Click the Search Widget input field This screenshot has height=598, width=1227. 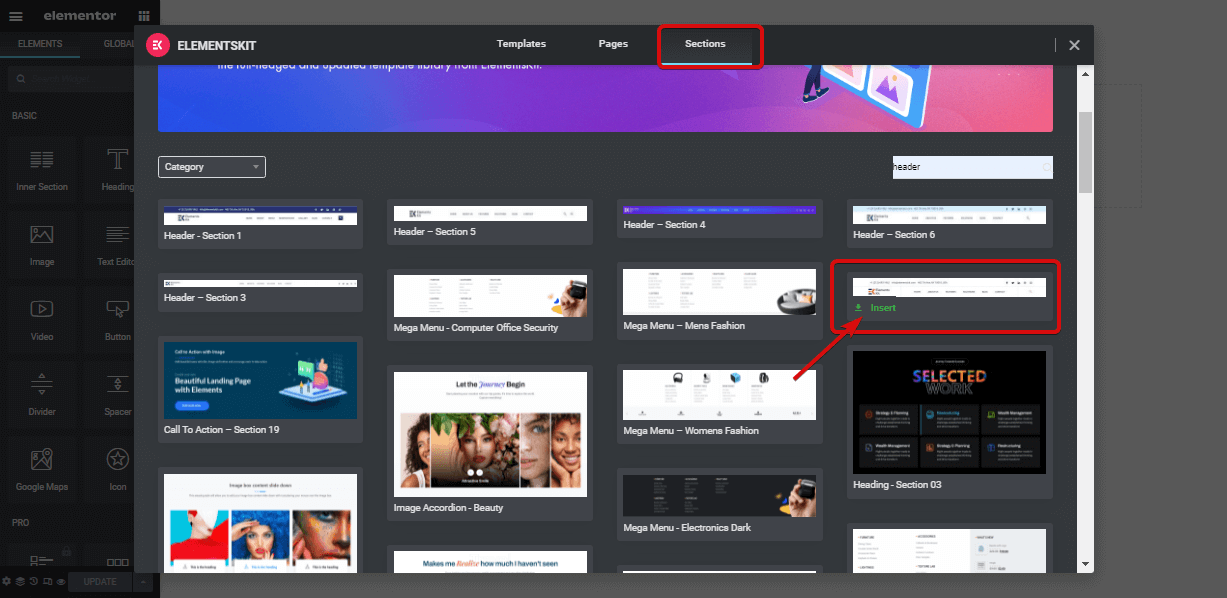[70, 79]
